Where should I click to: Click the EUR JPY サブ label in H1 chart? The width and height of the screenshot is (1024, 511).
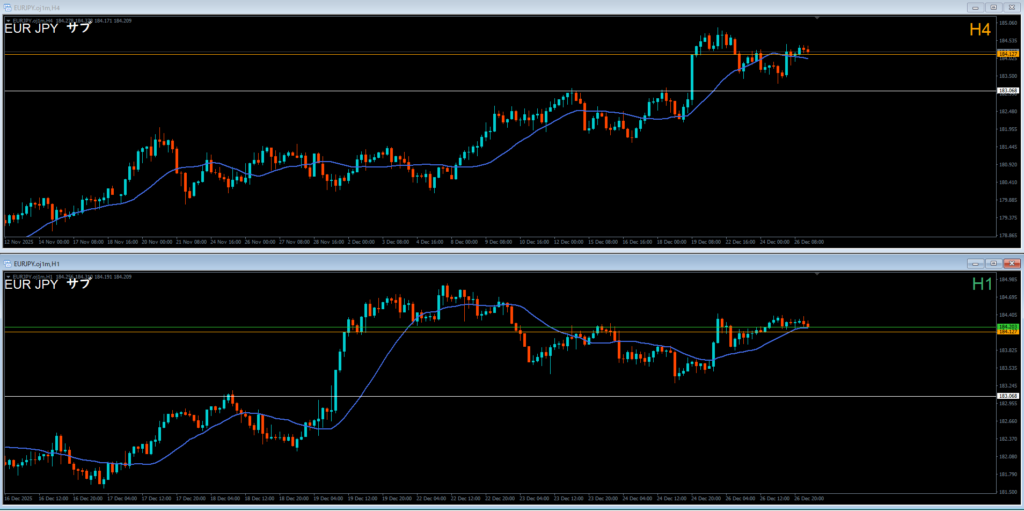[48, 284]
